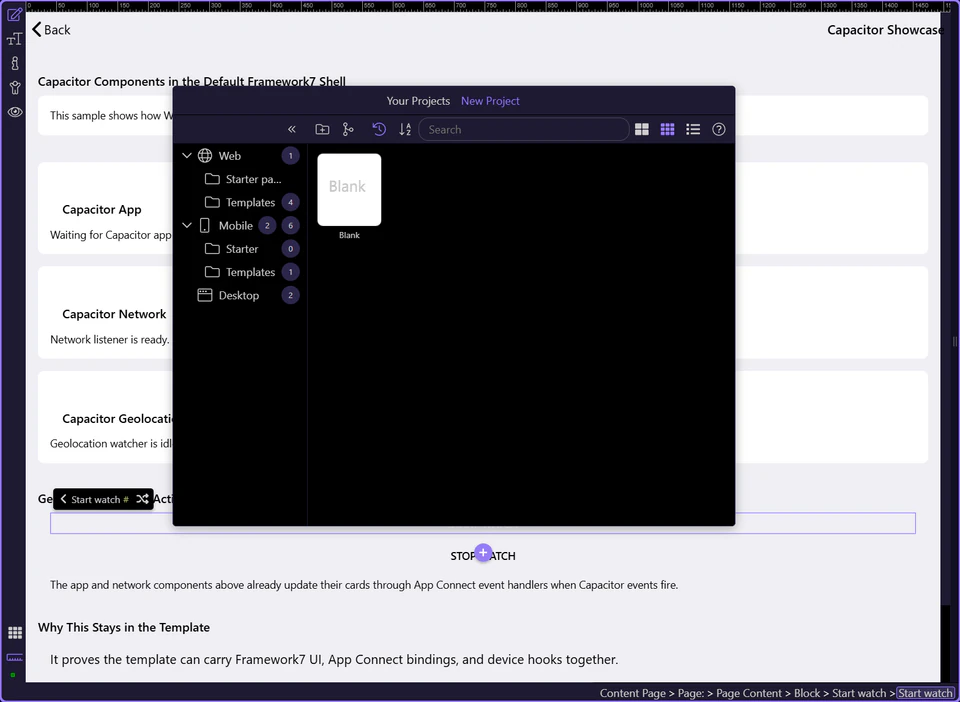Collapse the Mobile tree node
Viewport: 960px width, 702px height.
pyautogui.click(x=187, y=225)
